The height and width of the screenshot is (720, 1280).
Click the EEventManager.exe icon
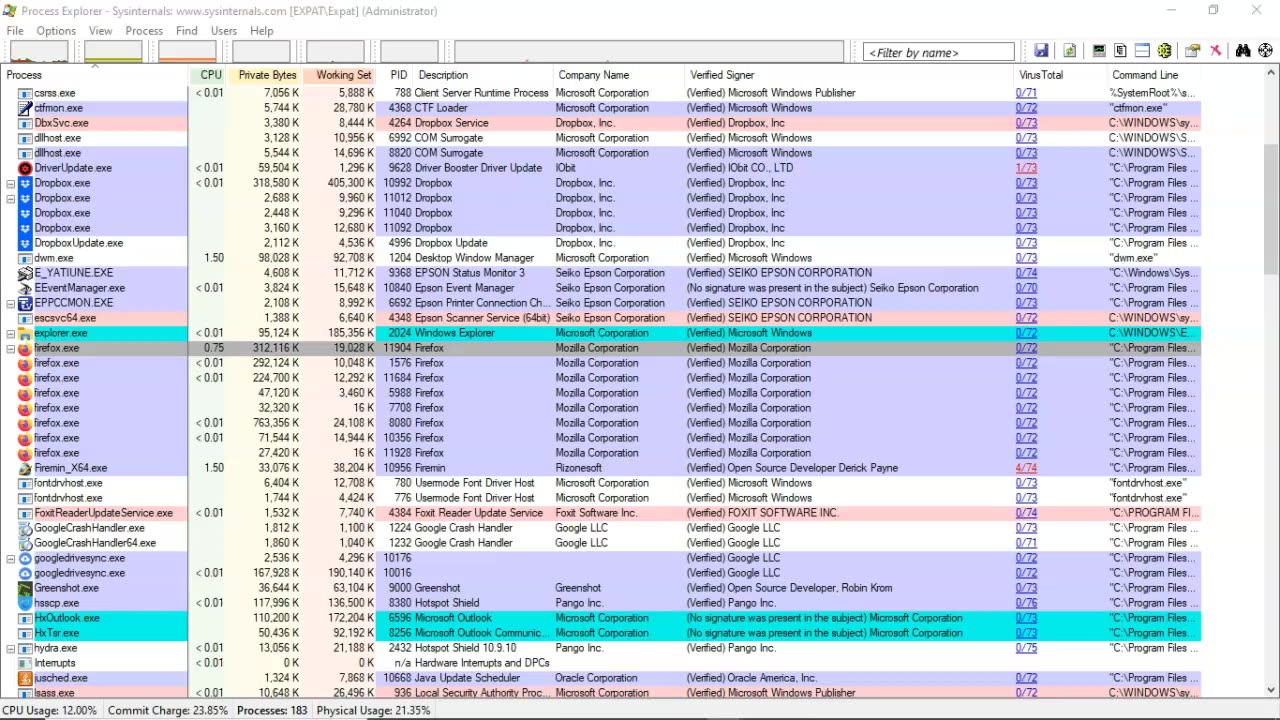click(x=26, y=288)
